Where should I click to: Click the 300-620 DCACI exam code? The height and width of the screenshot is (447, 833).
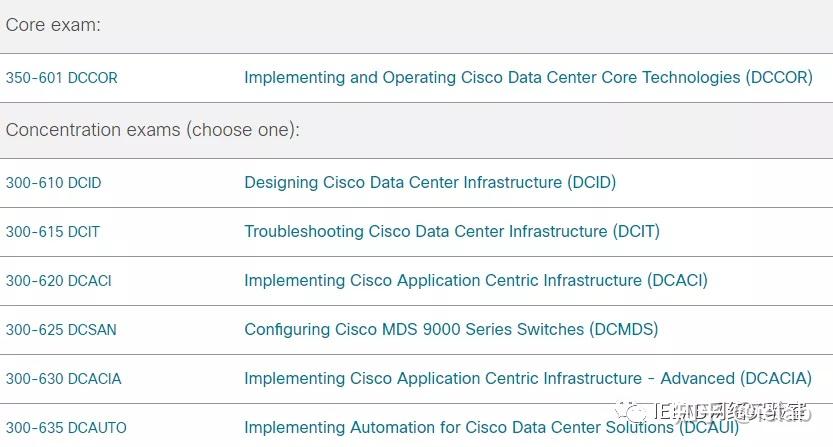59,281
